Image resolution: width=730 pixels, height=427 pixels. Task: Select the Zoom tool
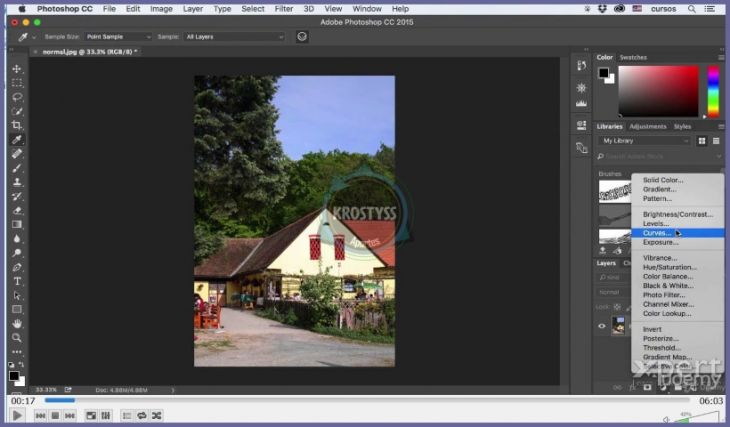[17, 338]
